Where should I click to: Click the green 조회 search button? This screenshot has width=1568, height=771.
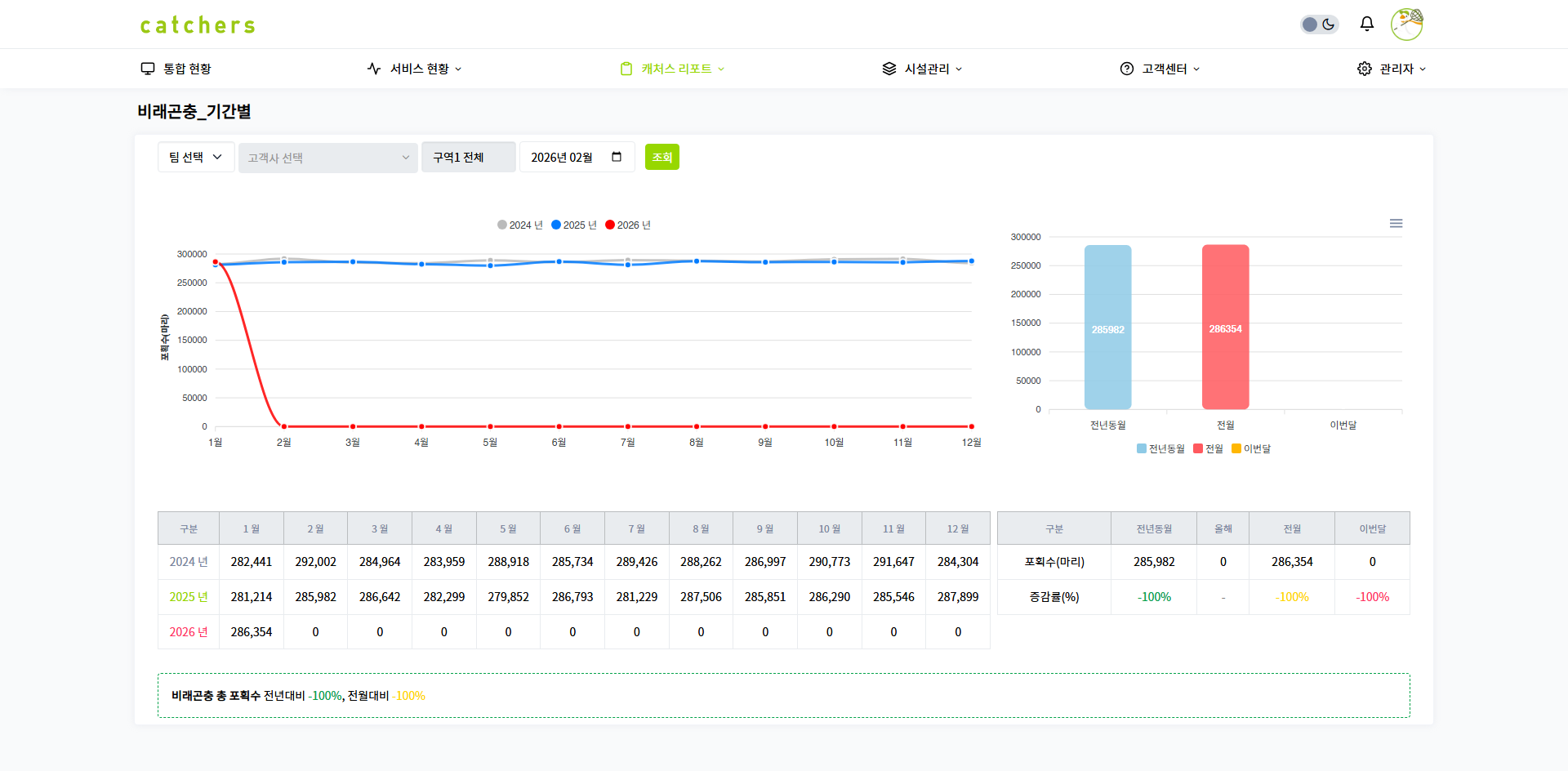coord(661,157)
